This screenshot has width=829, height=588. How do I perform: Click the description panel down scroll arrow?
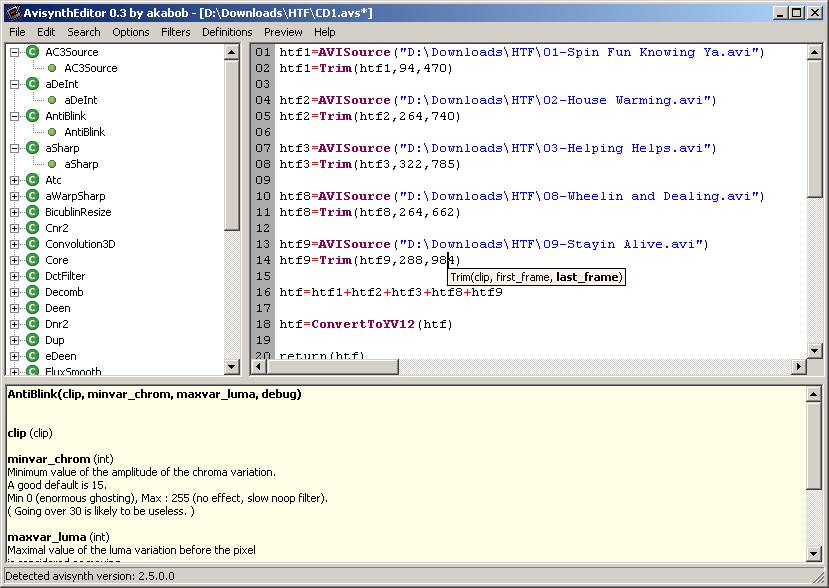point(814,554)
